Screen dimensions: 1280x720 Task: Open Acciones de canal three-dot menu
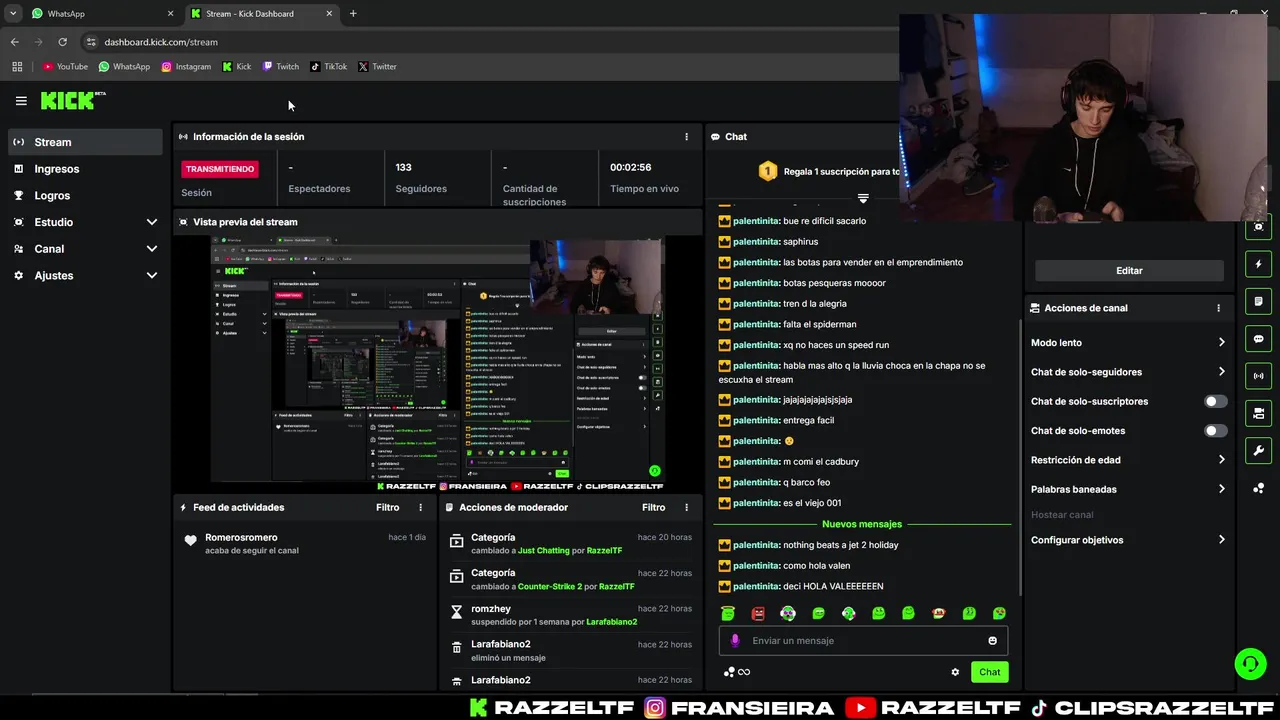click(1218, 308)
